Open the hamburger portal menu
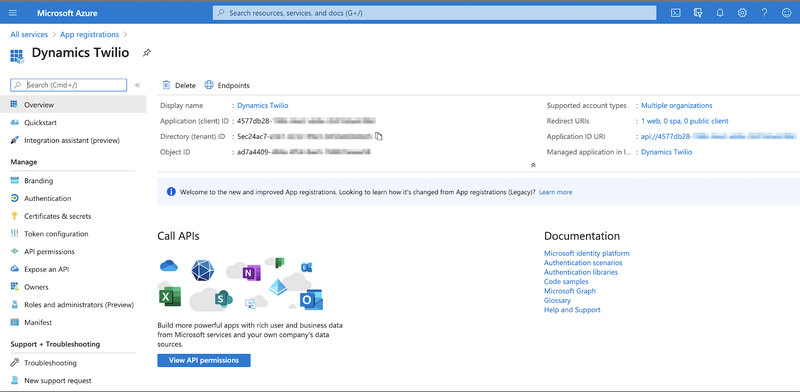The height and width of the screenshot is (392, 800). point(13,13)
